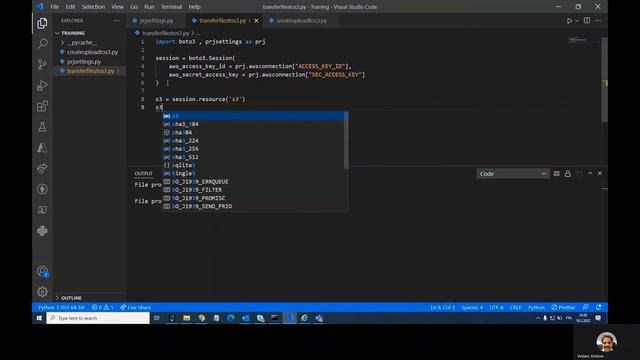Select transferfilestos3.py in the explorer
Viewport: 640px width, 360px height.
(x=90, y=71)
